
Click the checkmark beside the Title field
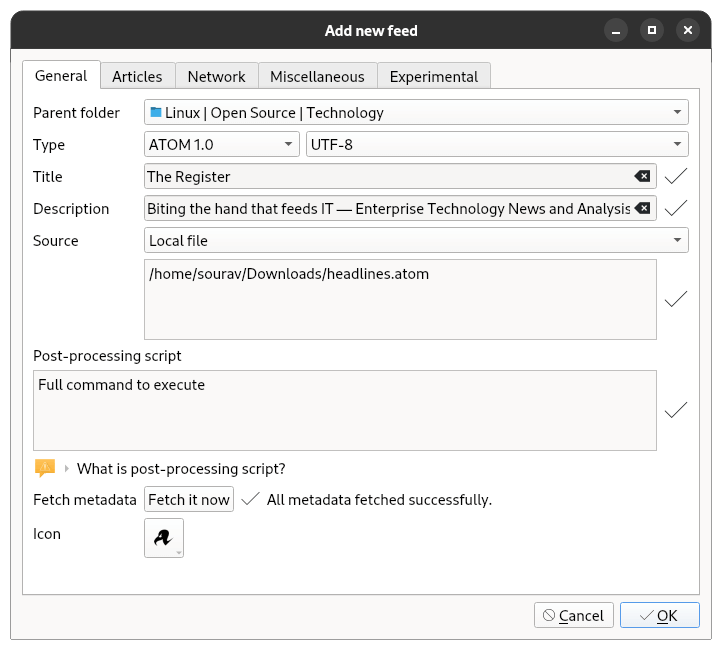coord(676,177)
